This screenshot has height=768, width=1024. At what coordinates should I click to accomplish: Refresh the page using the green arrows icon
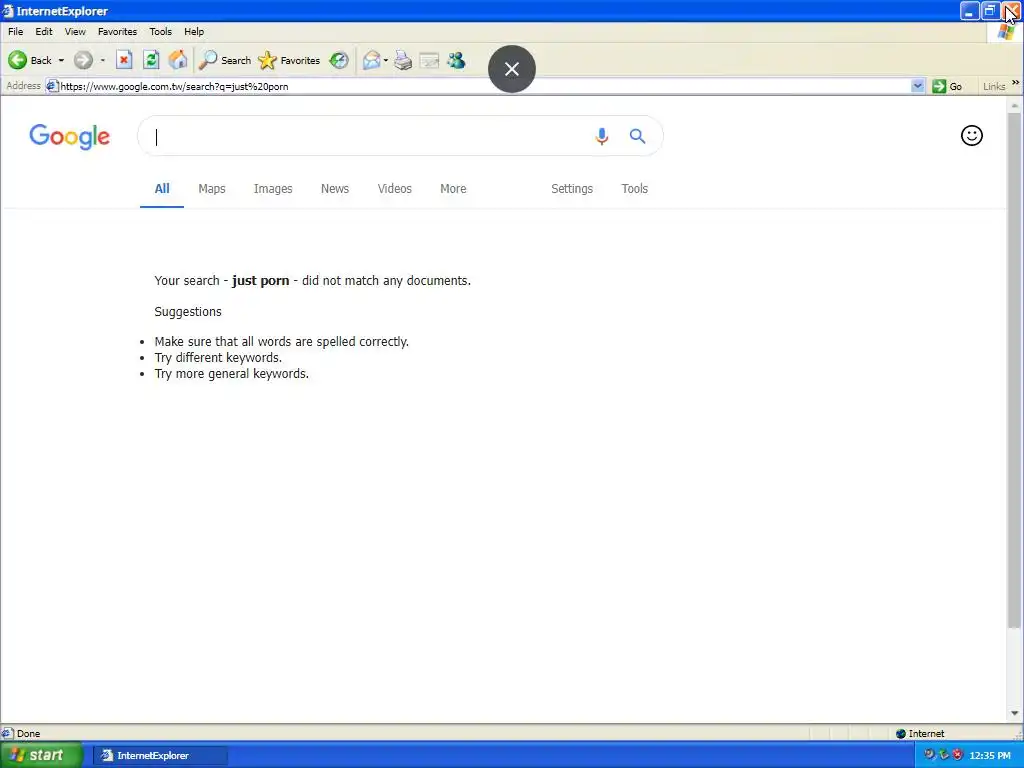151,60
